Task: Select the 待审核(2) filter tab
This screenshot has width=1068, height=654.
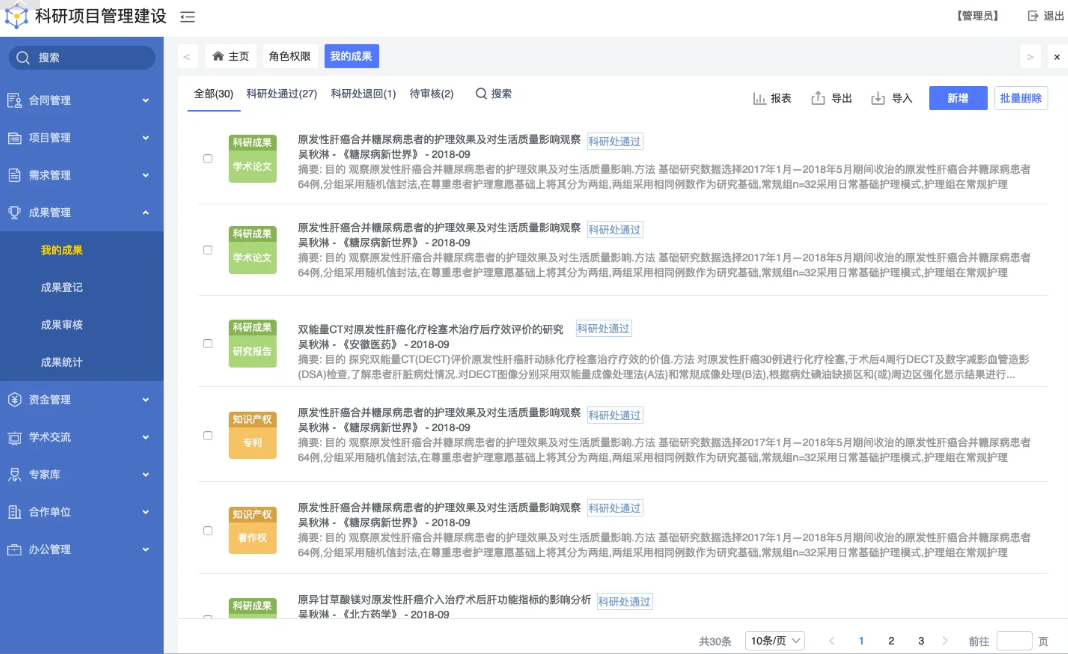Action: (431, 94)
